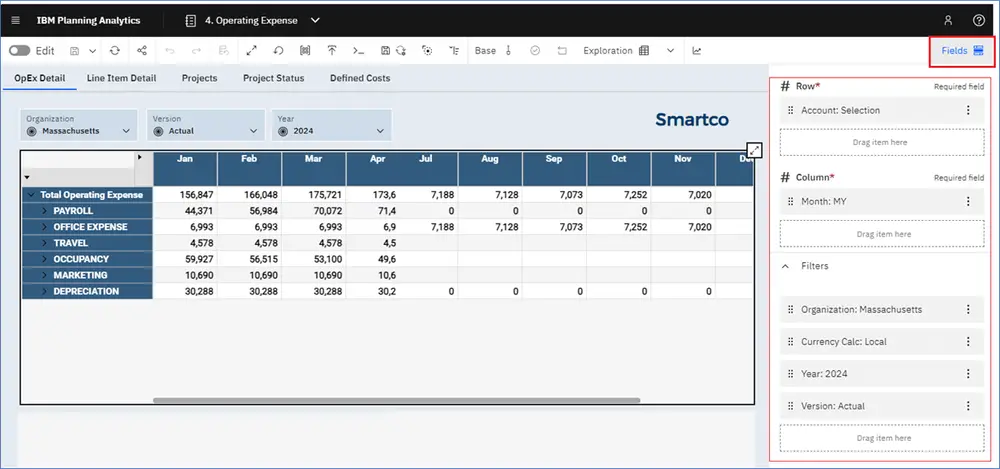Switch to the Line Item Detail tab
The width and height of the screenshot is (1000, 469).
tap(121, 78)
